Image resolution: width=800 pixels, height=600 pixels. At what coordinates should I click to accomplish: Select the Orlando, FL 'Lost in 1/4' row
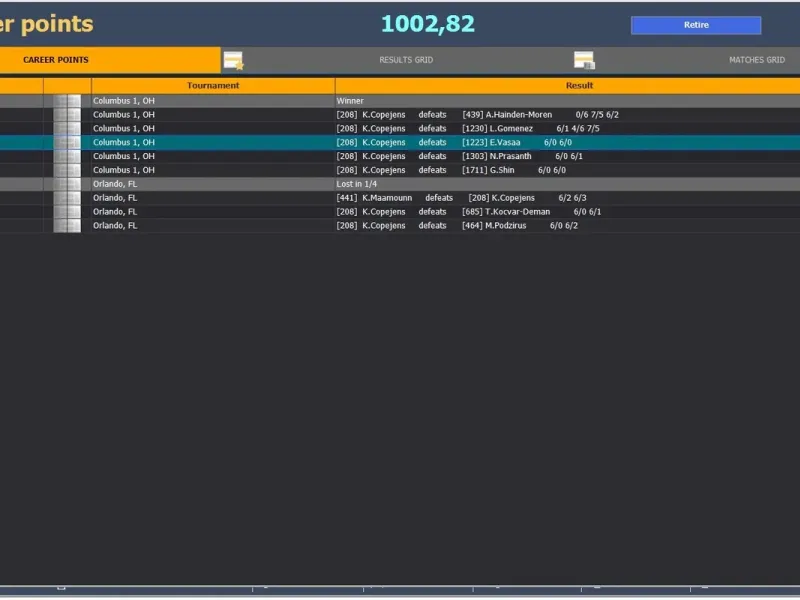(400, 184)
